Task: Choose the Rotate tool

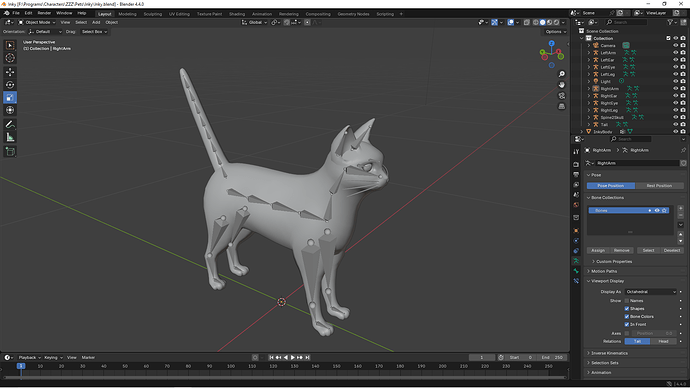Action: coord(10,85)
